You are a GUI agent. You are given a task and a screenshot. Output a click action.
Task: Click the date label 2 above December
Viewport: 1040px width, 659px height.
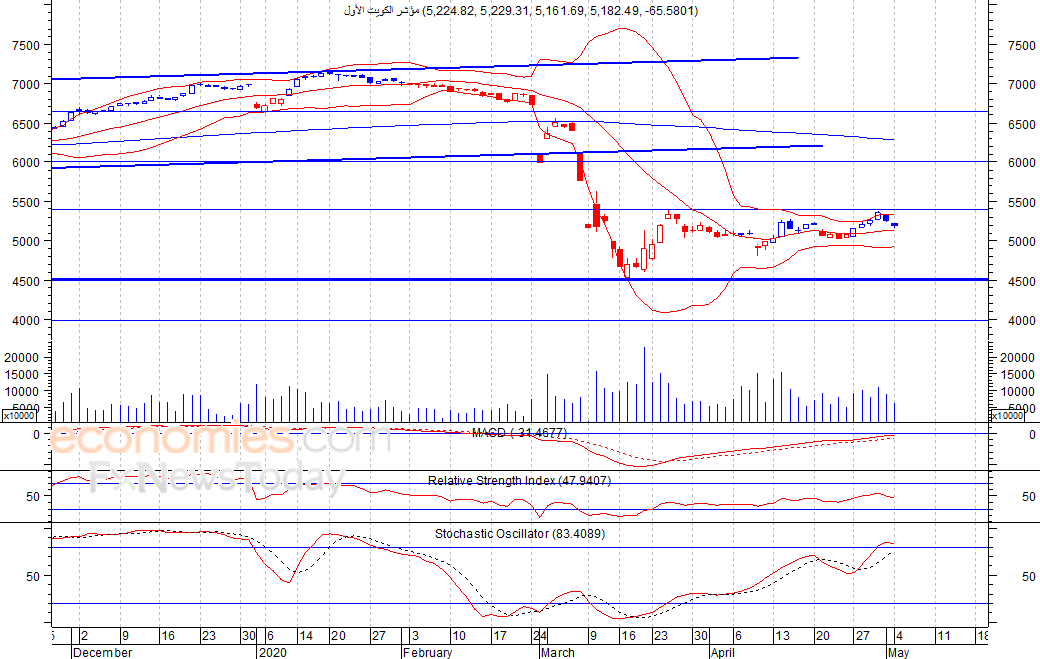click(x=84, y=636)
